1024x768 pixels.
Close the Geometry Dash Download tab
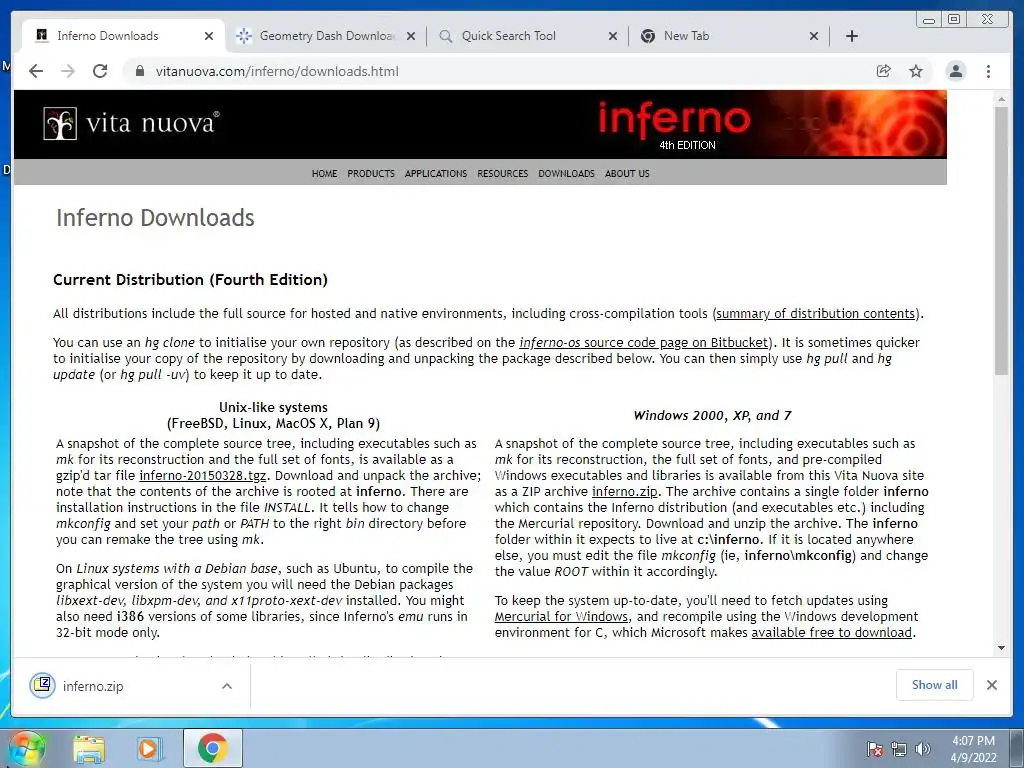[x=411, y=36]
